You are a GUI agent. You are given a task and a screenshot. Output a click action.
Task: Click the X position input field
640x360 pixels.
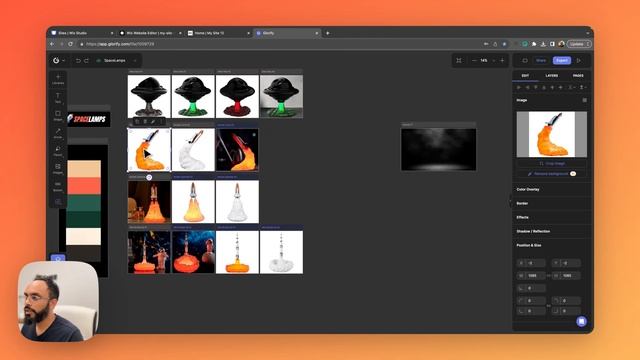coord(531,263)
